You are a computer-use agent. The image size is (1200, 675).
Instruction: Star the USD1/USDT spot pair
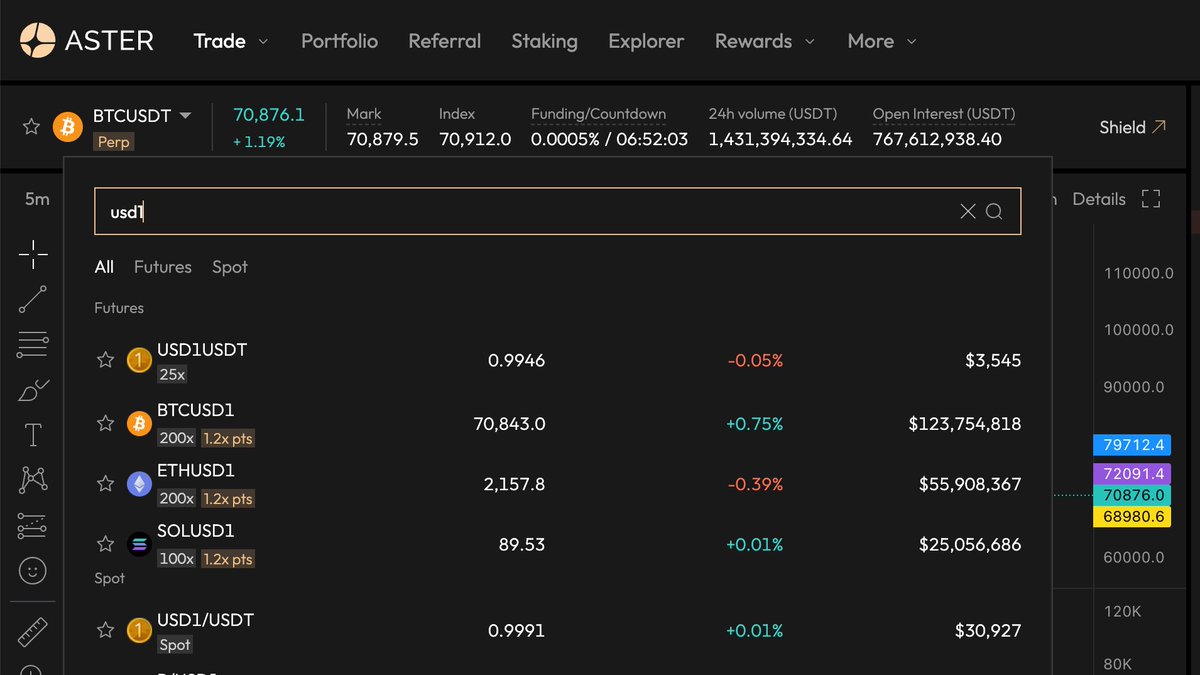pyautogui.click(x=105, y=630)
